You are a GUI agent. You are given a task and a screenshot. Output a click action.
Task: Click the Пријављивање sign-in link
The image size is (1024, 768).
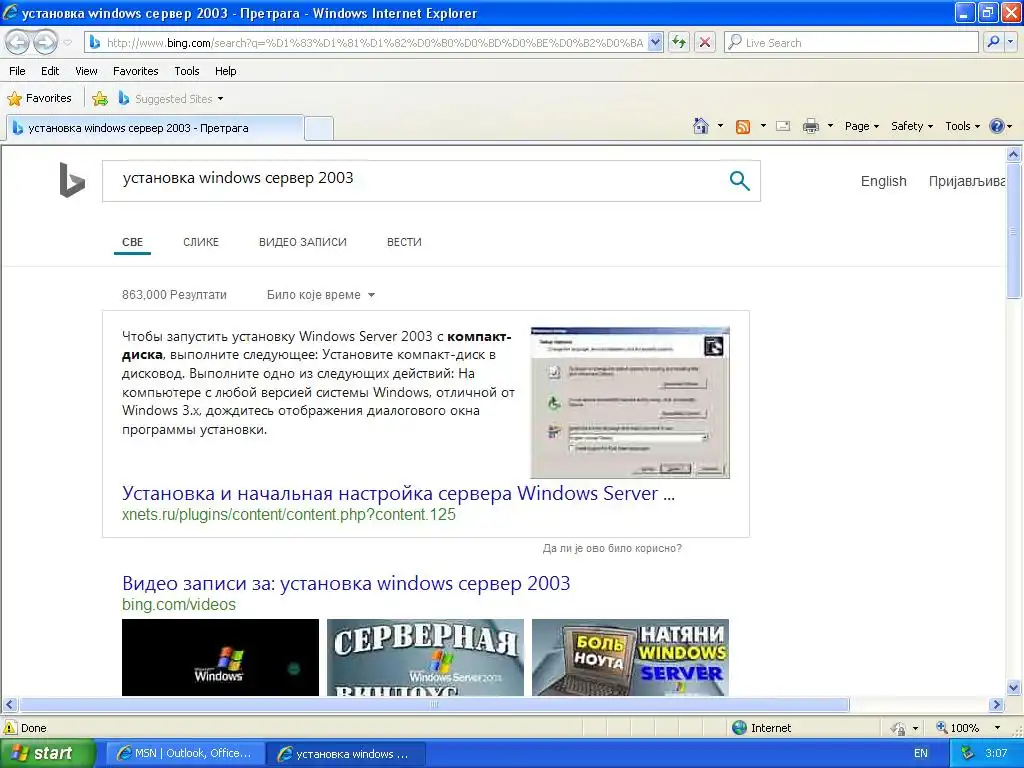pyautogui.click(x=967, y=182)
